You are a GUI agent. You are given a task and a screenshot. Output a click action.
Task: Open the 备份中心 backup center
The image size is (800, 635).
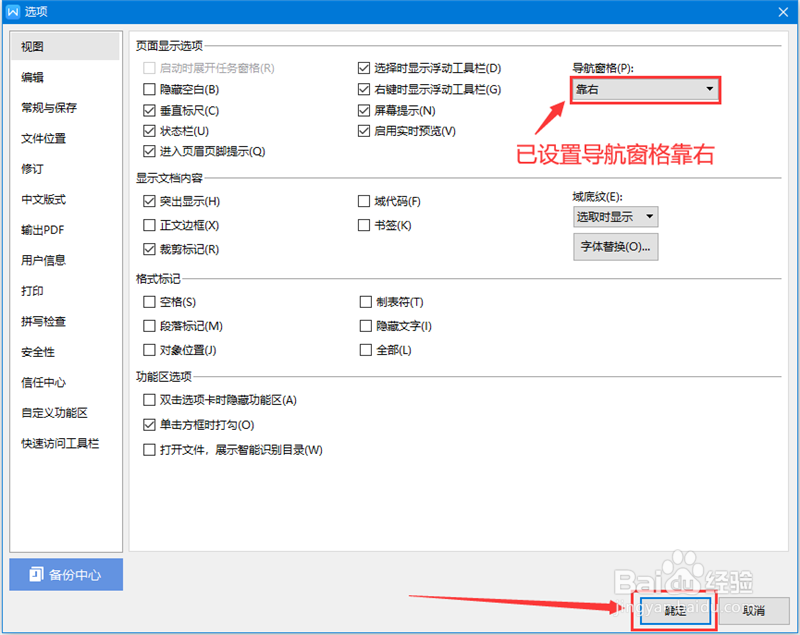coord(65,574)
